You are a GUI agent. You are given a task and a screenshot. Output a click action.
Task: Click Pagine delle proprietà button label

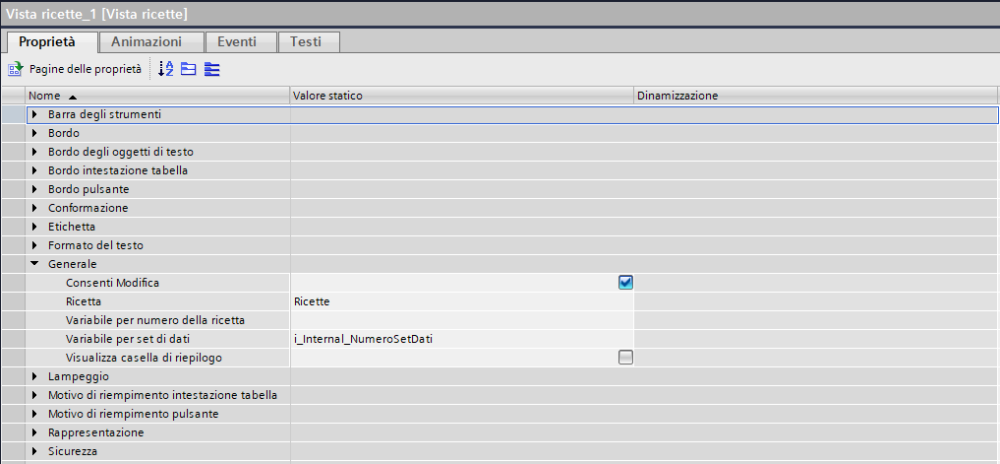tap(84, 69)
